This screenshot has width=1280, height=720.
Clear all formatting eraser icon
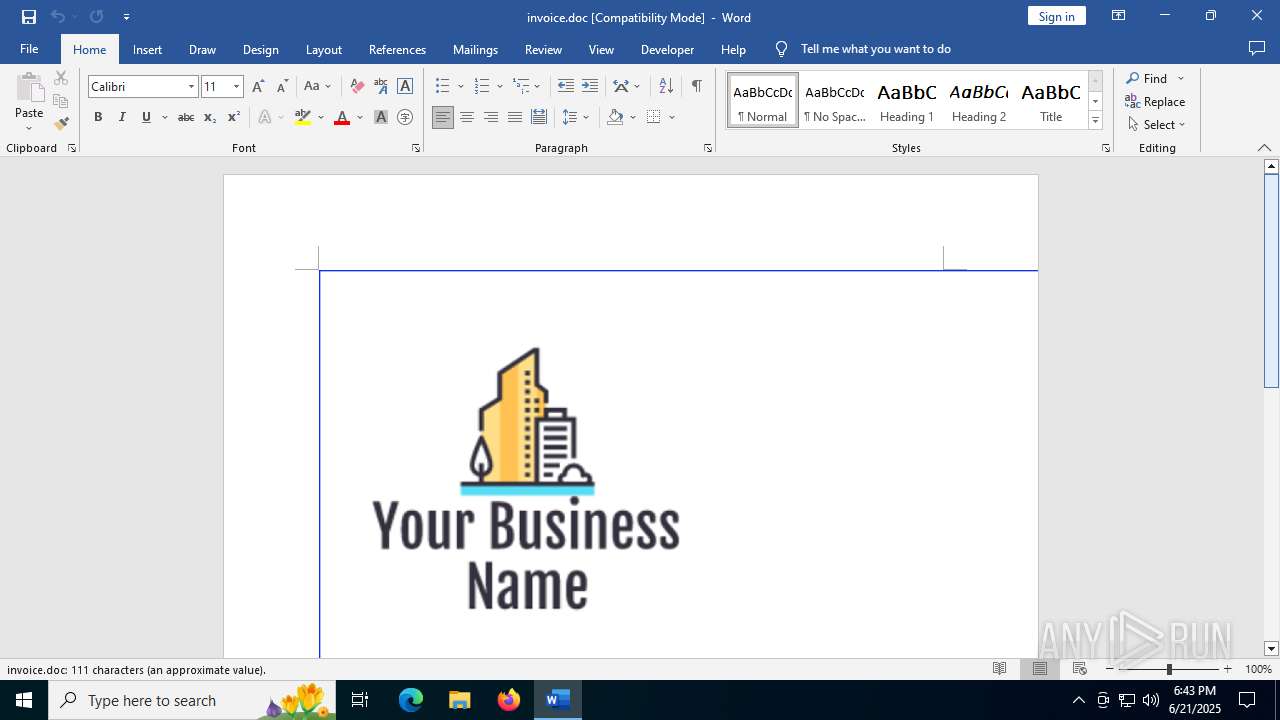[x=357, y=86]
